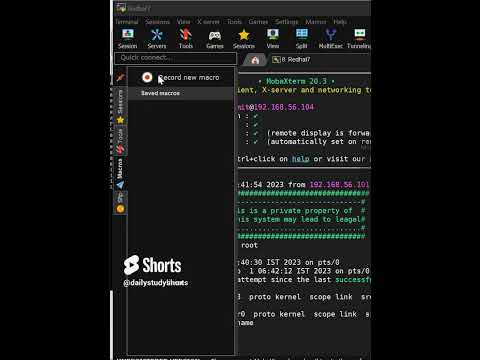This screenshot has height=360, width=480.
Task: Open the Sessions menu
Action: pos(157,22)
